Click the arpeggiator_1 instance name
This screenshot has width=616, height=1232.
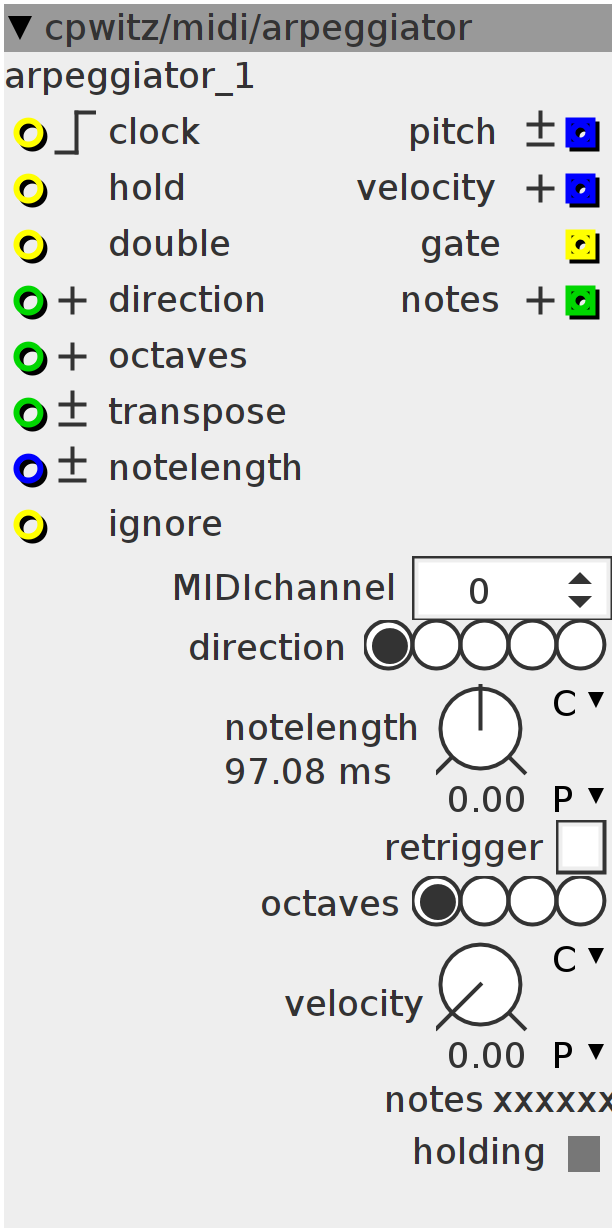(x=130, y=77)
